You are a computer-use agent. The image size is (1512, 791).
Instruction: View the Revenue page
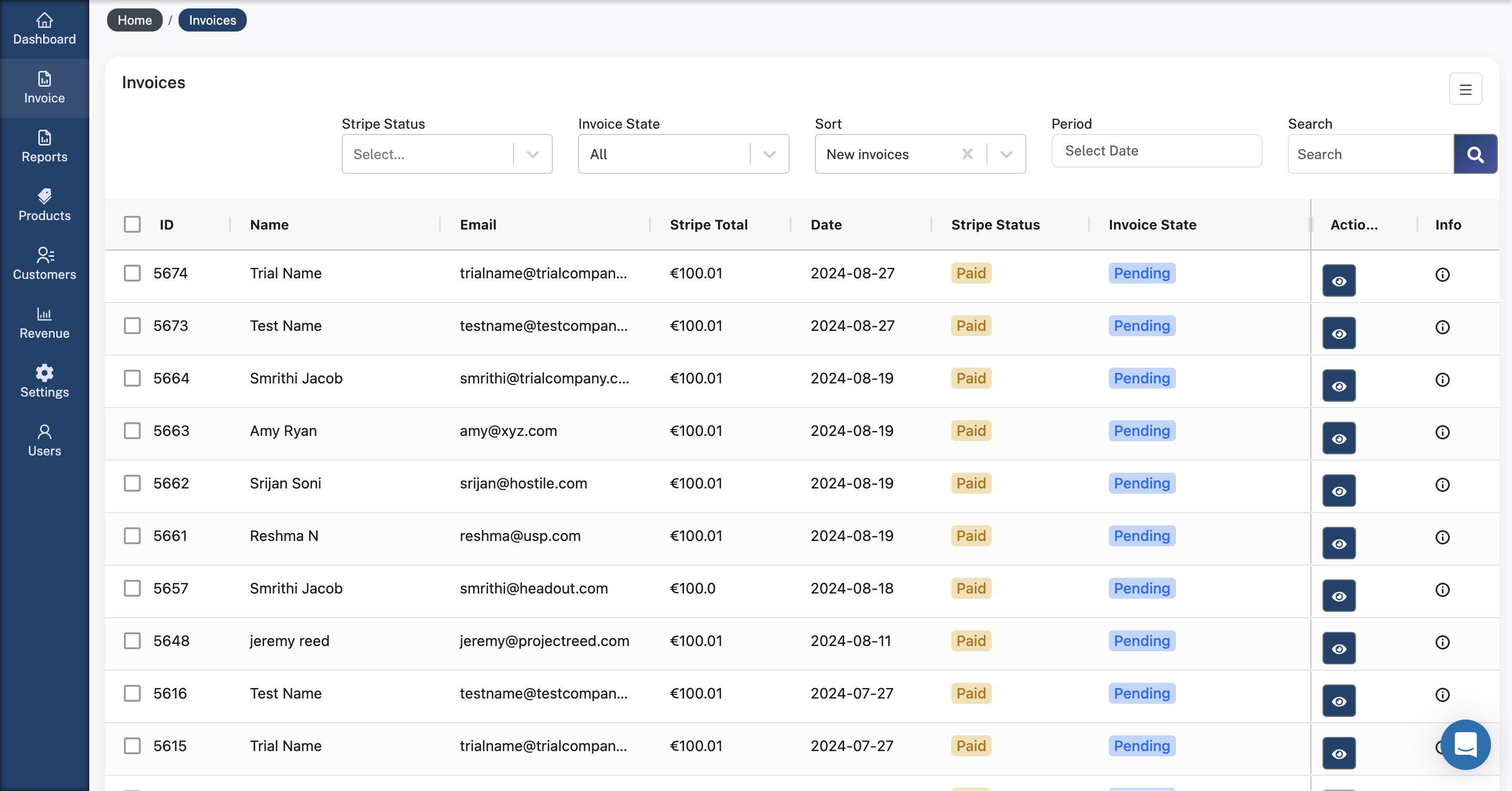click(44, 322)
